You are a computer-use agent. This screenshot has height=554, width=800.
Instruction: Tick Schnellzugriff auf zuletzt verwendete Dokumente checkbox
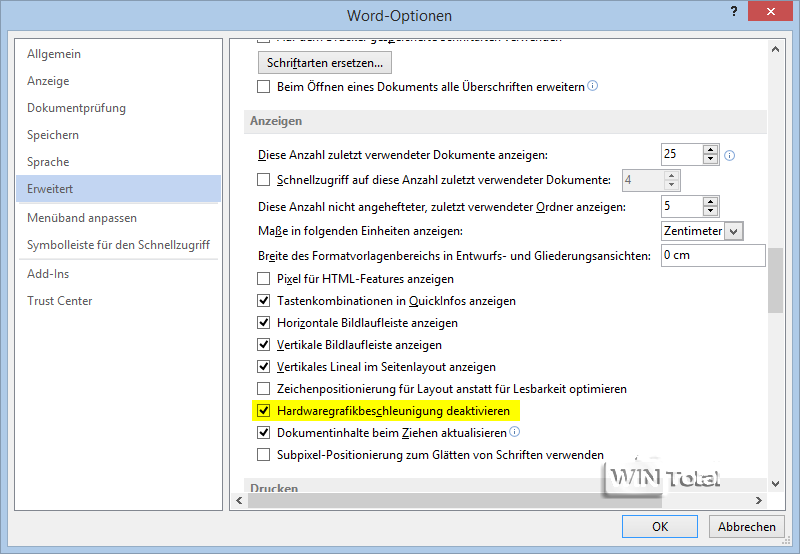263,180
